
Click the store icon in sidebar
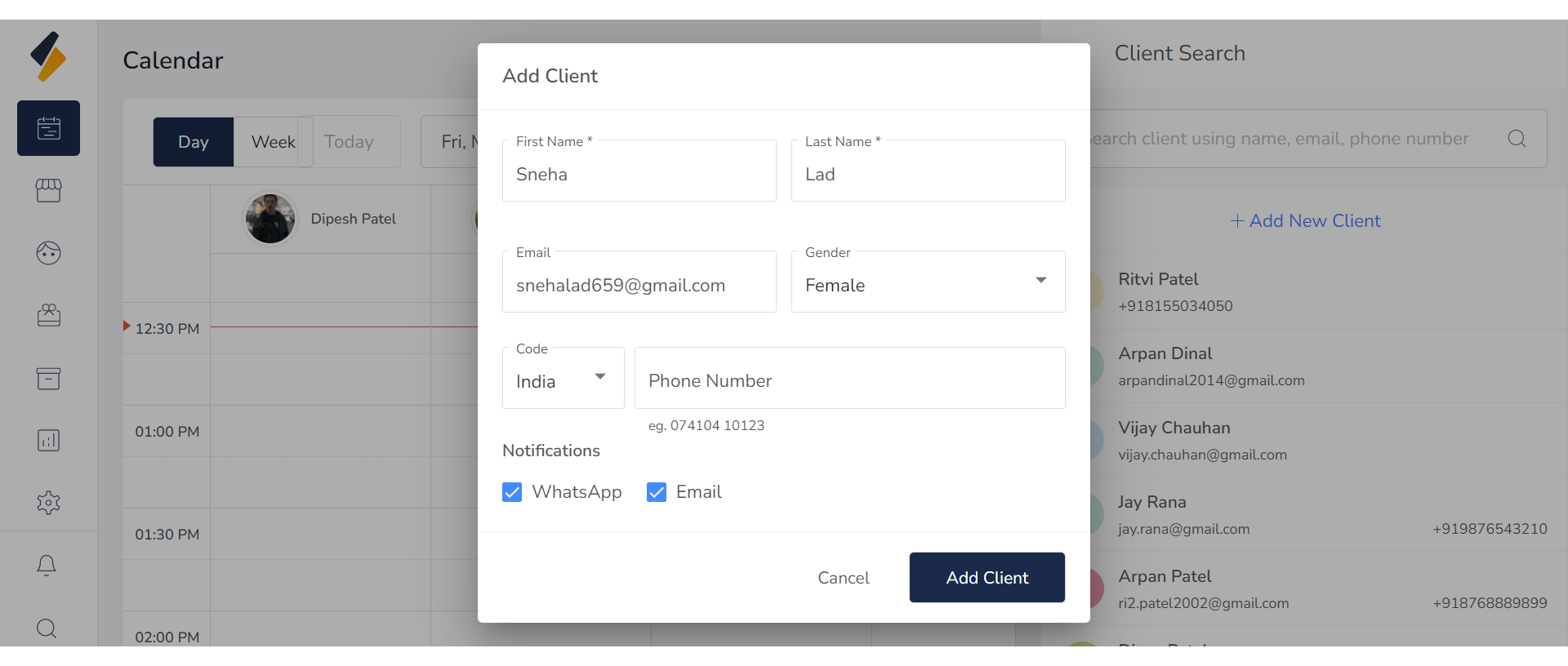pos(48,190)
